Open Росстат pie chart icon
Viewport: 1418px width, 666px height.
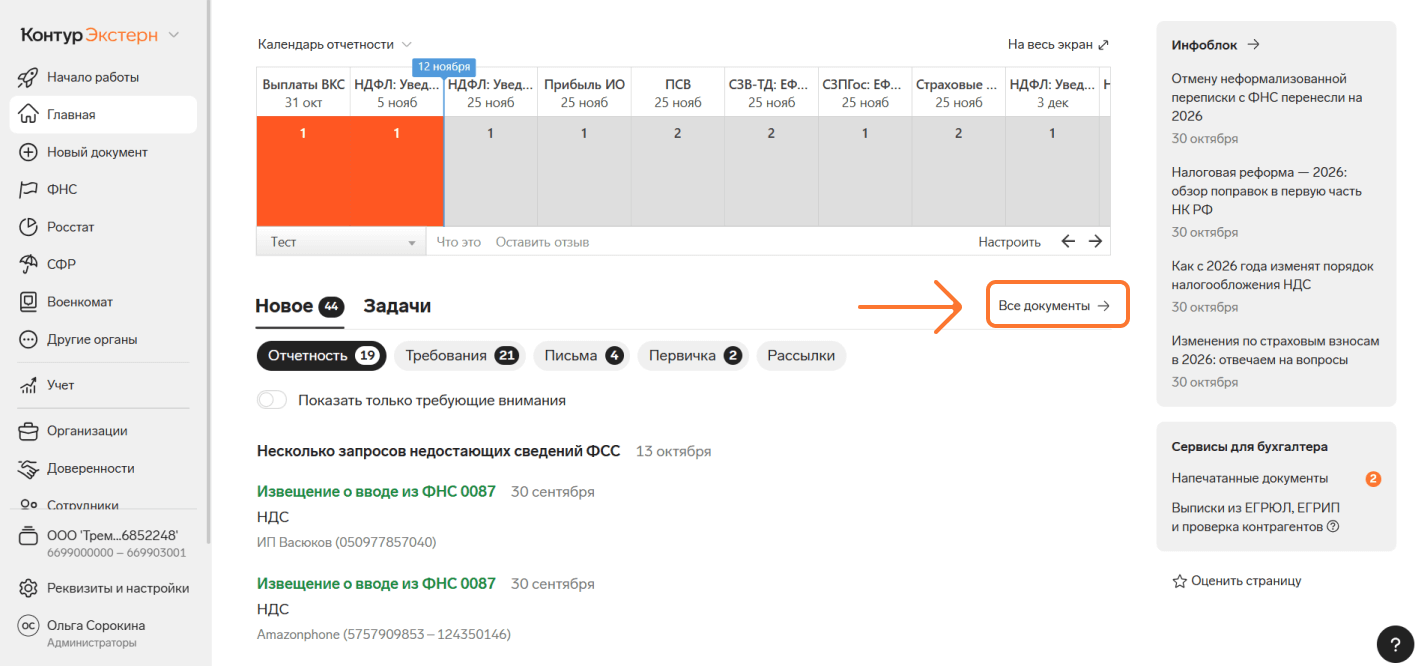point(29,227)
